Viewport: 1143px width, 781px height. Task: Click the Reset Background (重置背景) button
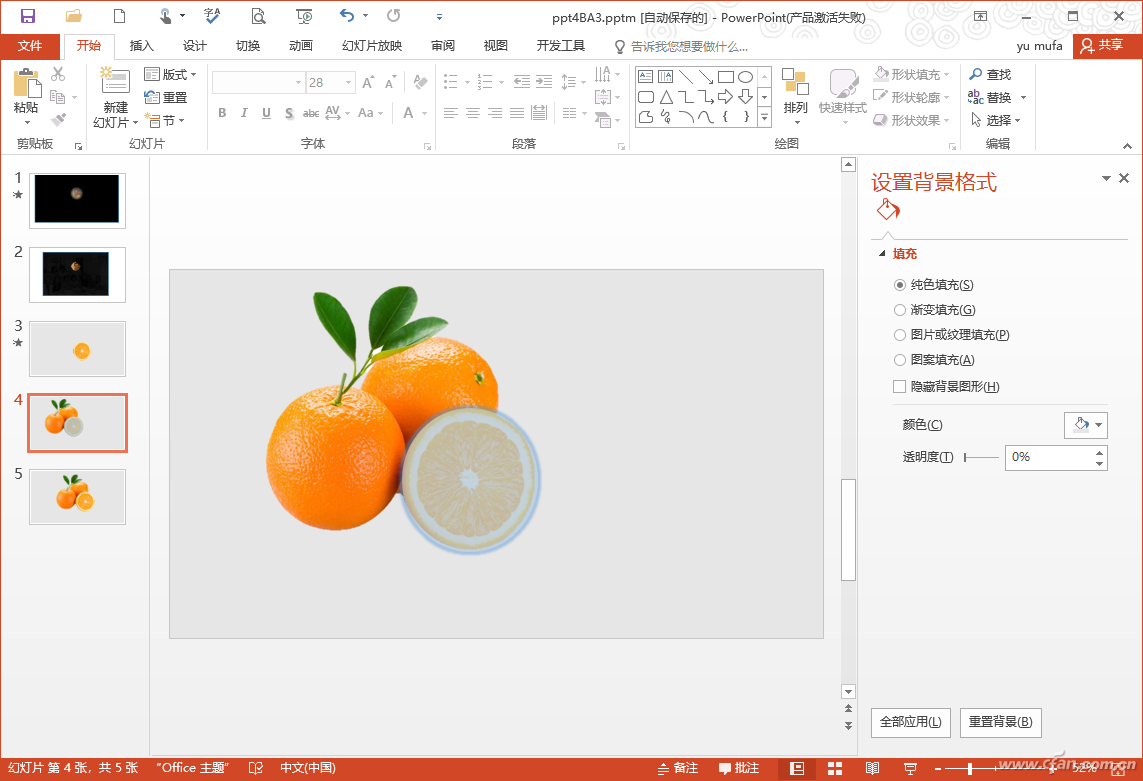coord(1000,722)
